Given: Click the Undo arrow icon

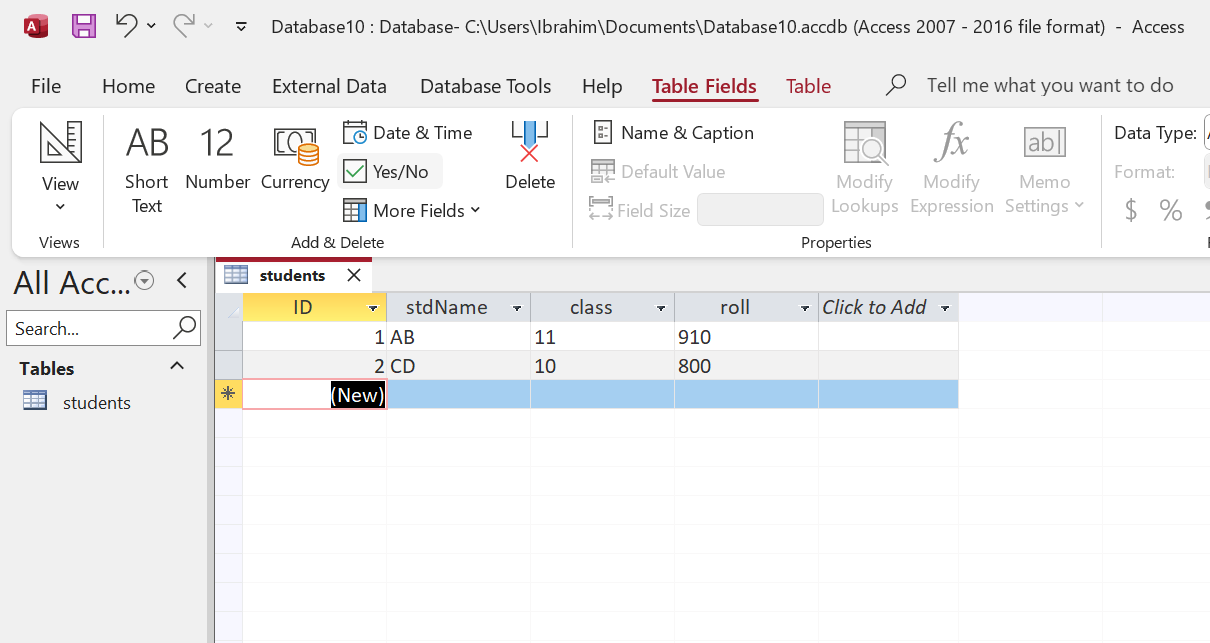Looking at the screenshot, I should click(x=126, y=26).
